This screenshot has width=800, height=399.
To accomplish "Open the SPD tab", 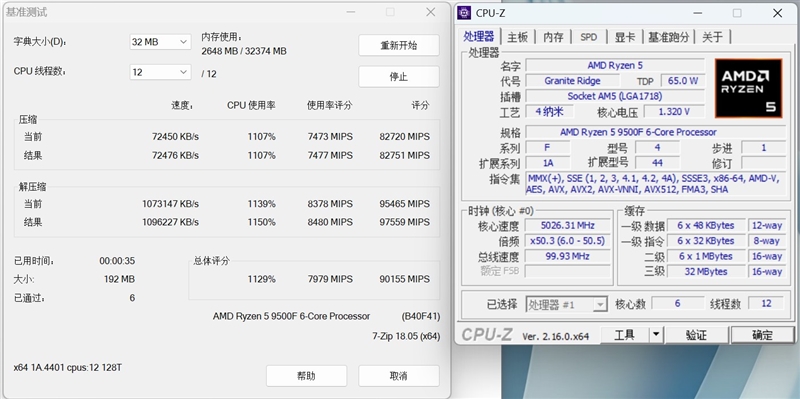I will pyautogui.click(x=588, y=37).
